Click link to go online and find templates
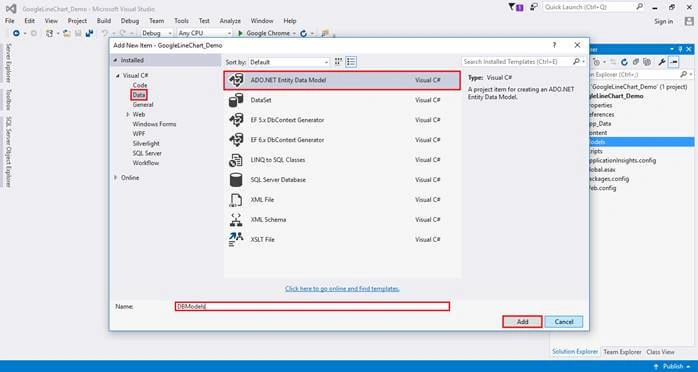Screen dimensions: 698x372 pos(342,288)
